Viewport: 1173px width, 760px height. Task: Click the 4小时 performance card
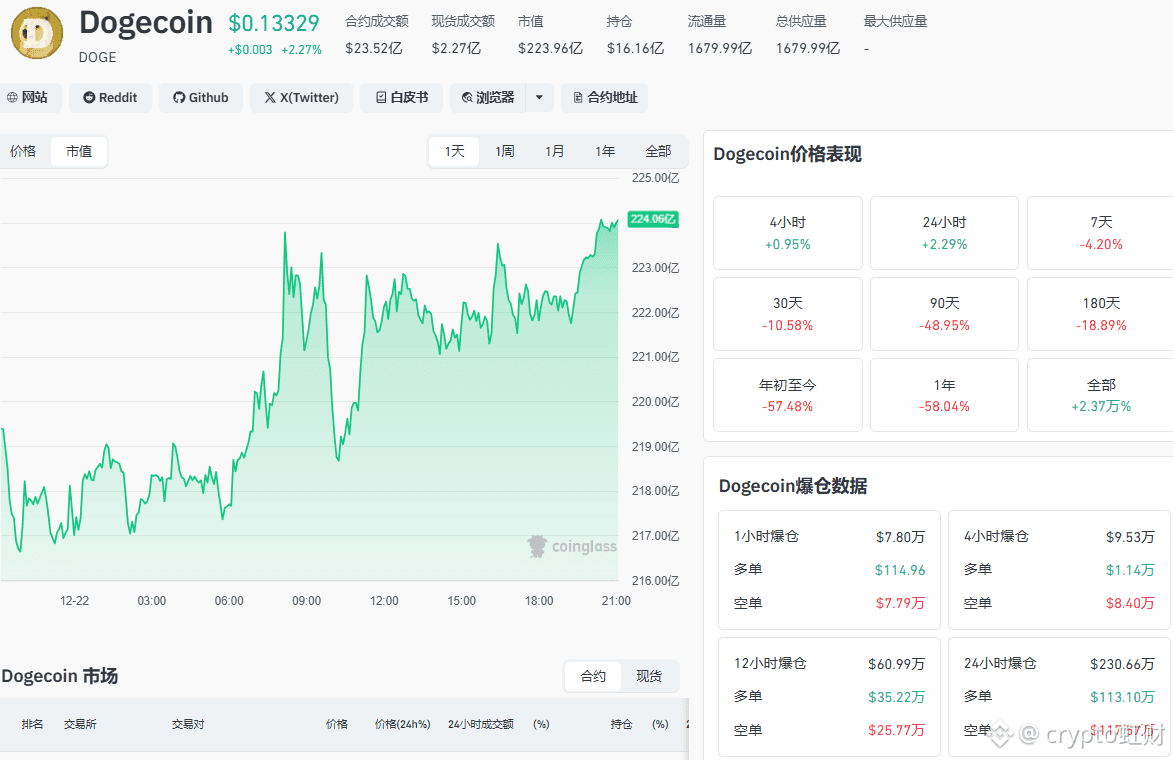point(788,233)
